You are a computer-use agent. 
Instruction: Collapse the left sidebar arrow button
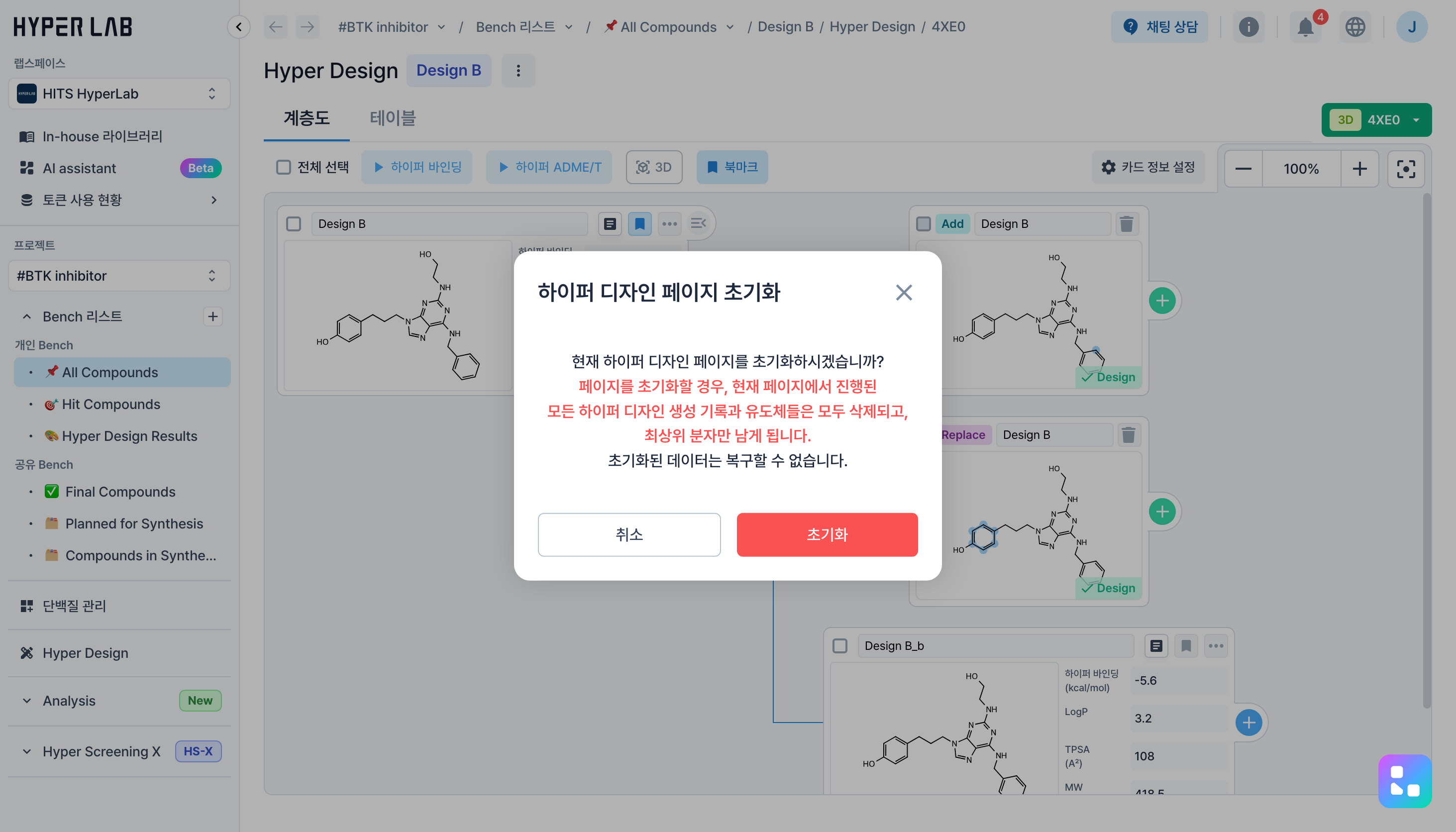click(239, 27)
